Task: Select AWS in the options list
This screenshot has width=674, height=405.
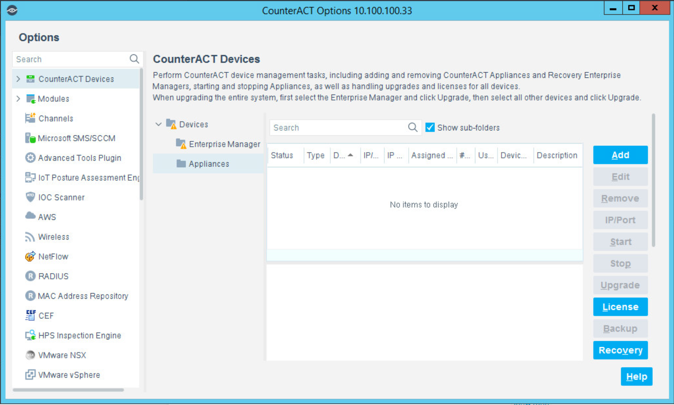Action: pos(47,217)
